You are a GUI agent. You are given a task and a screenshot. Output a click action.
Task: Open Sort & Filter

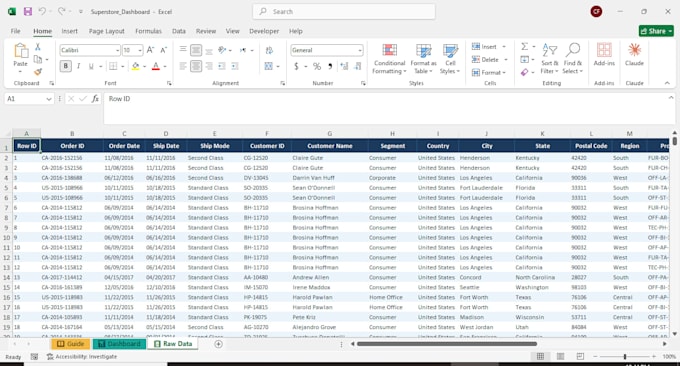pos(549,59)
